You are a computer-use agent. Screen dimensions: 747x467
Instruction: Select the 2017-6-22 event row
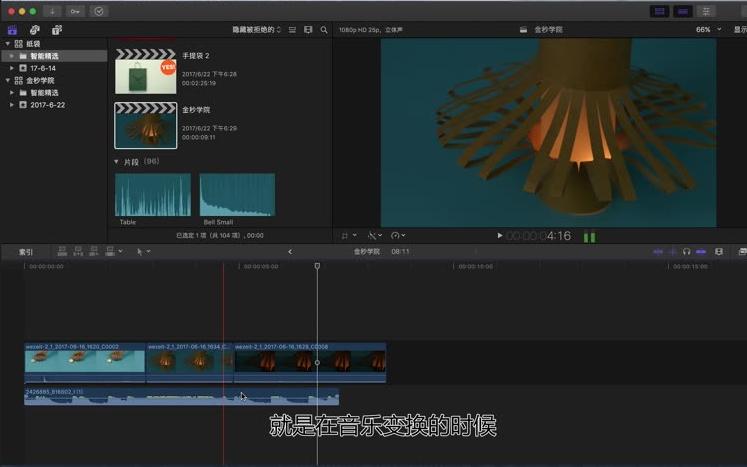[x=54, y=105]
